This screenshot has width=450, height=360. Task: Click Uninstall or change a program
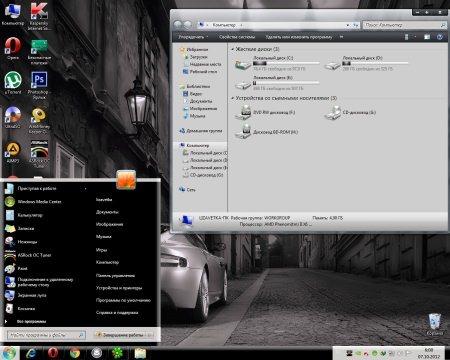[x=299, y=37]
